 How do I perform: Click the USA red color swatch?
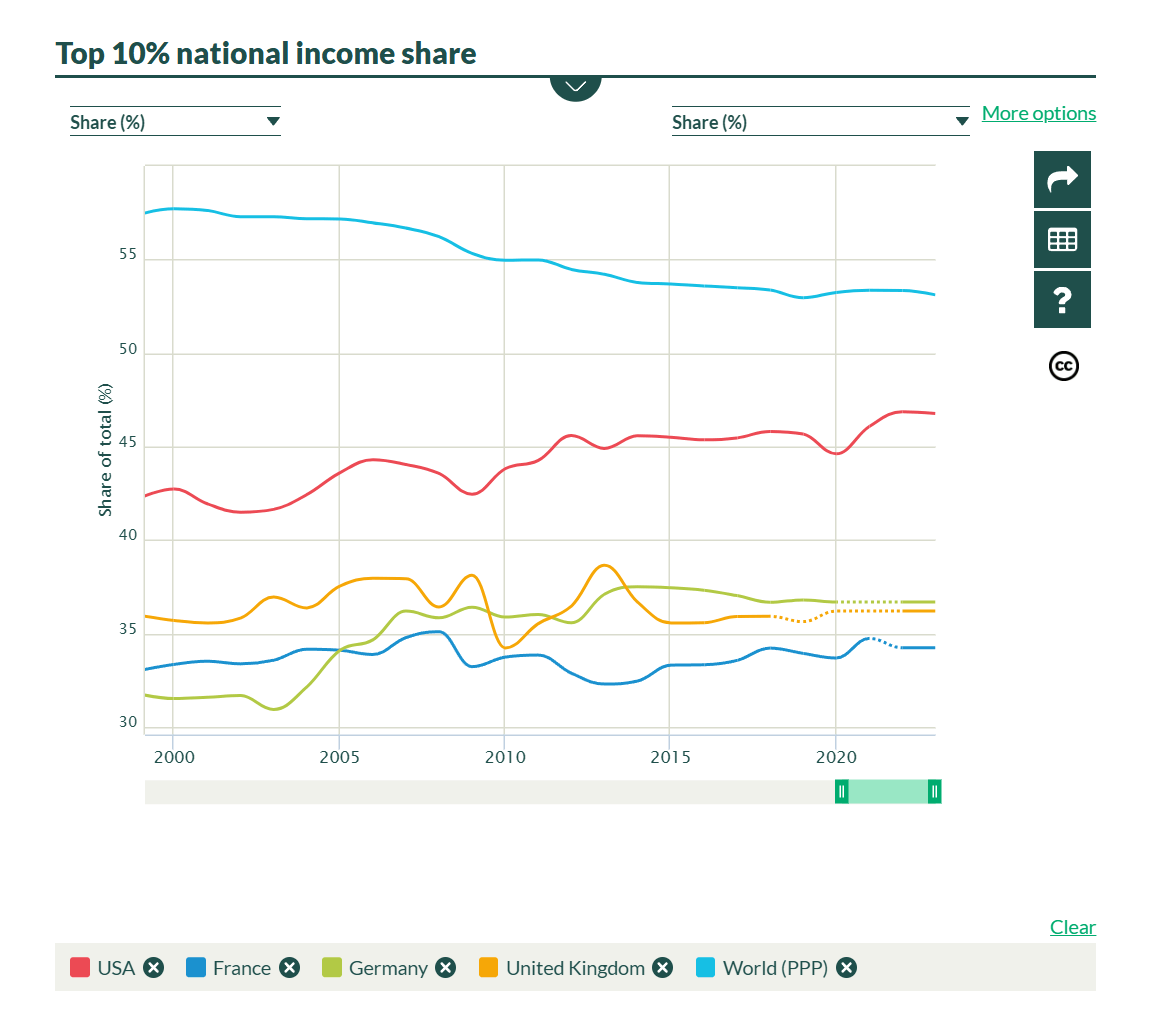(x=80, y=968)
